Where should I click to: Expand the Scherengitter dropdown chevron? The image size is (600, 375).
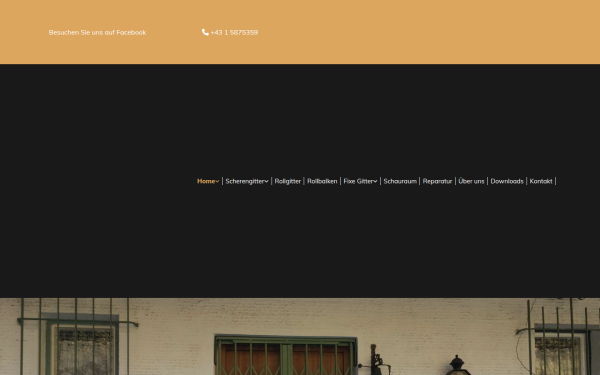pos(266,181)
